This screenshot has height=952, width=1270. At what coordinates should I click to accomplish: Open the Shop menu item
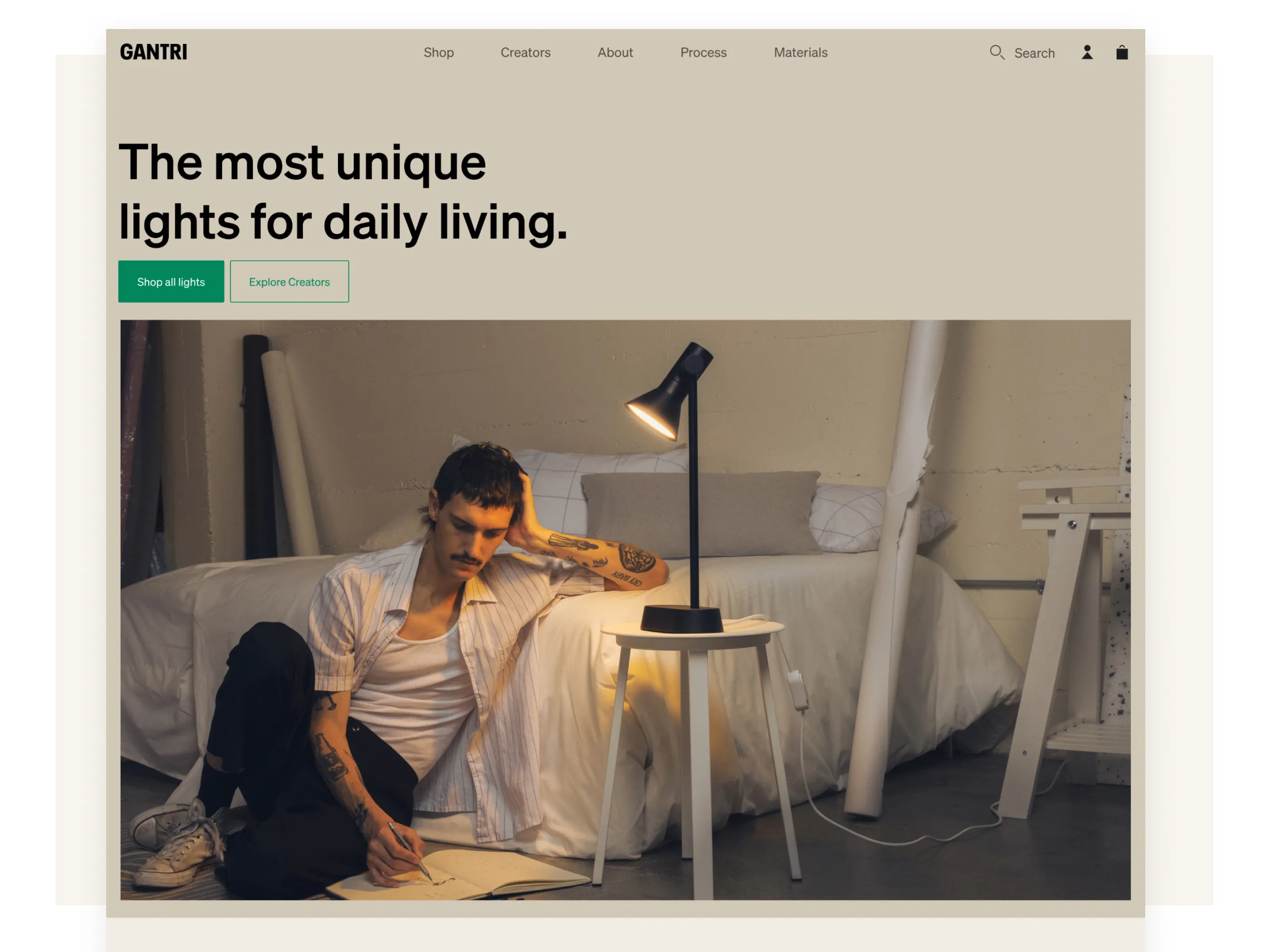(439, 52)
